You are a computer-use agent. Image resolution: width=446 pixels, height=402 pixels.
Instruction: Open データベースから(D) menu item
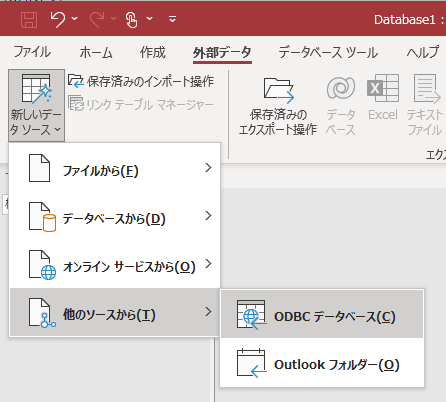click(115, 216)
